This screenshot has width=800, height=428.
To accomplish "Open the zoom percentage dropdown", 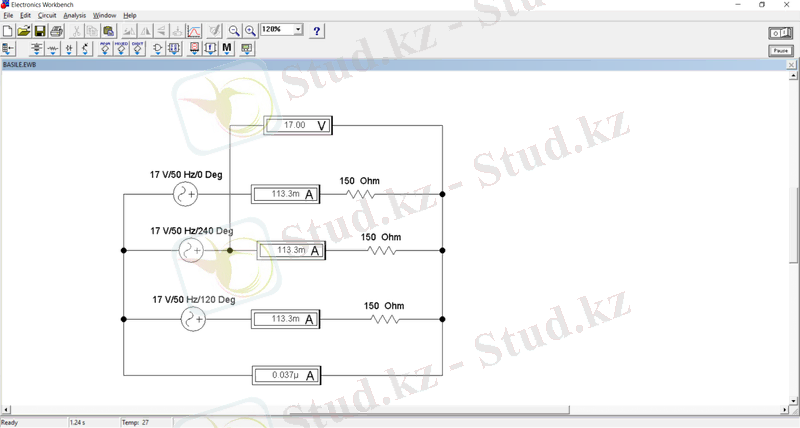I will point(298,30).
